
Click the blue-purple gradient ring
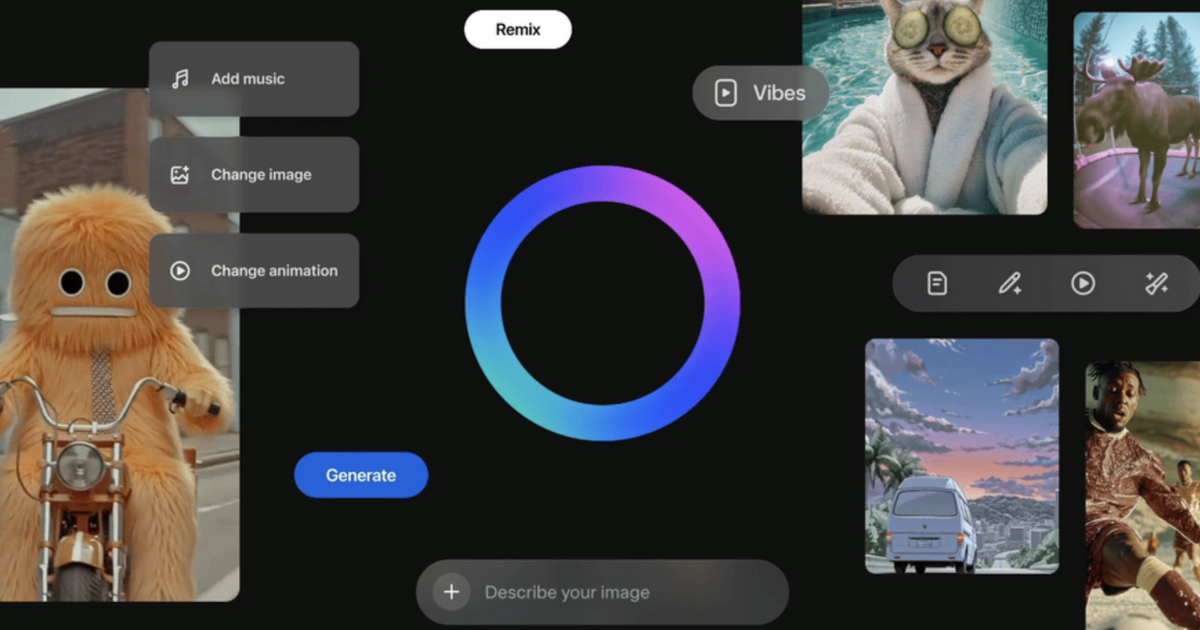[x=603, y=185]
